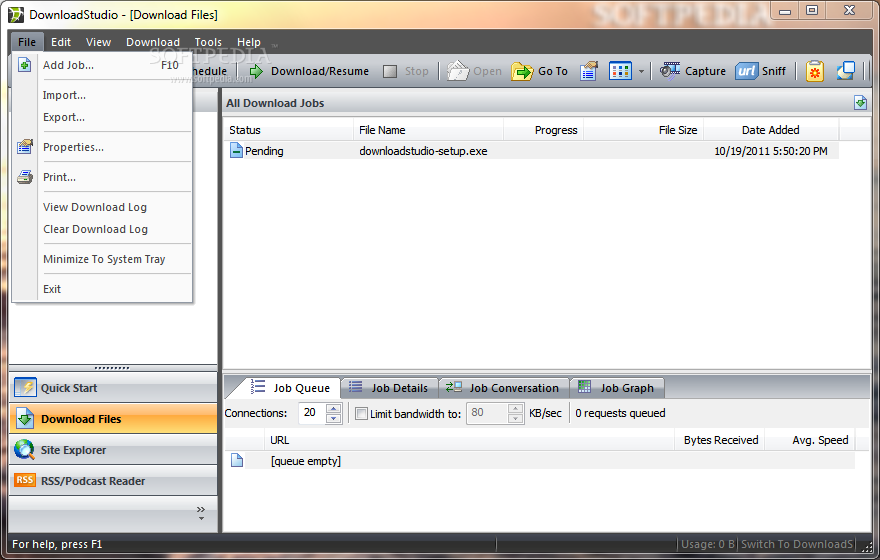880x560 pixels.
Task: Click the add job icon in All Download Jobs header
Action: point(860,103)
